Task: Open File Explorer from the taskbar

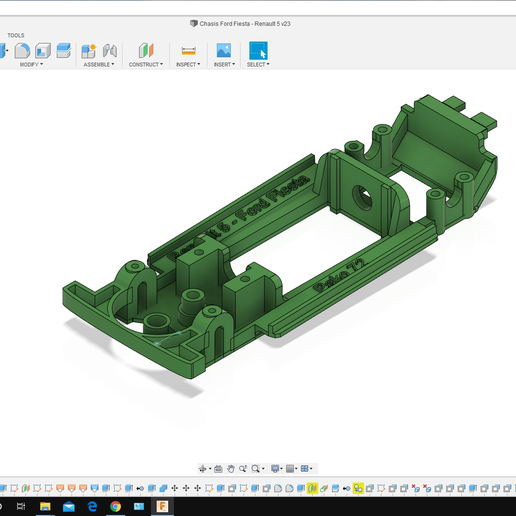Action: coord(45,507)
